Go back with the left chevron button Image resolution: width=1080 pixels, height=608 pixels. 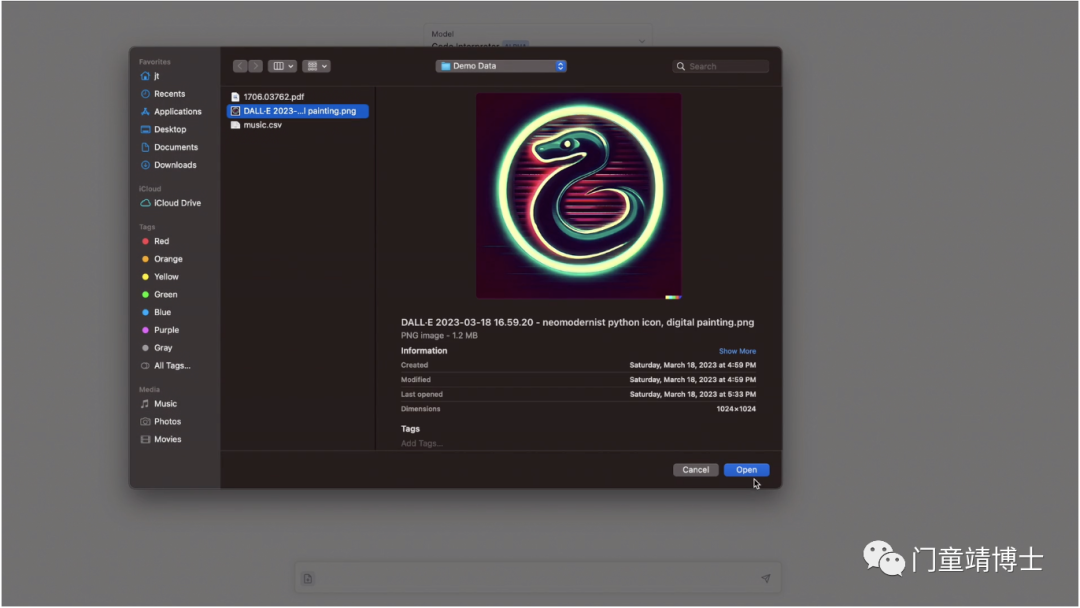tap(240, 66)
